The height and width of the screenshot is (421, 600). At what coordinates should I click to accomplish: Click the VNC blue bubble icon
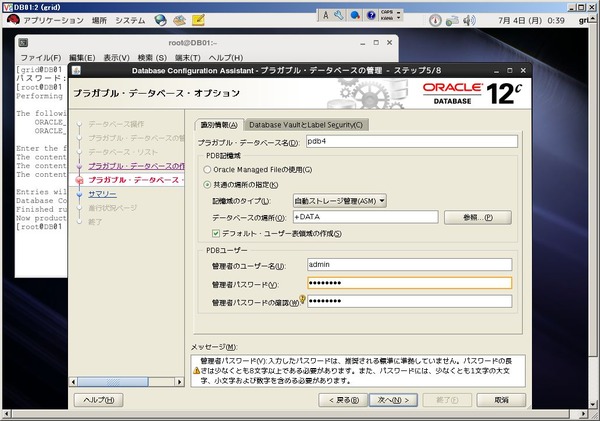tap(355, 15)
